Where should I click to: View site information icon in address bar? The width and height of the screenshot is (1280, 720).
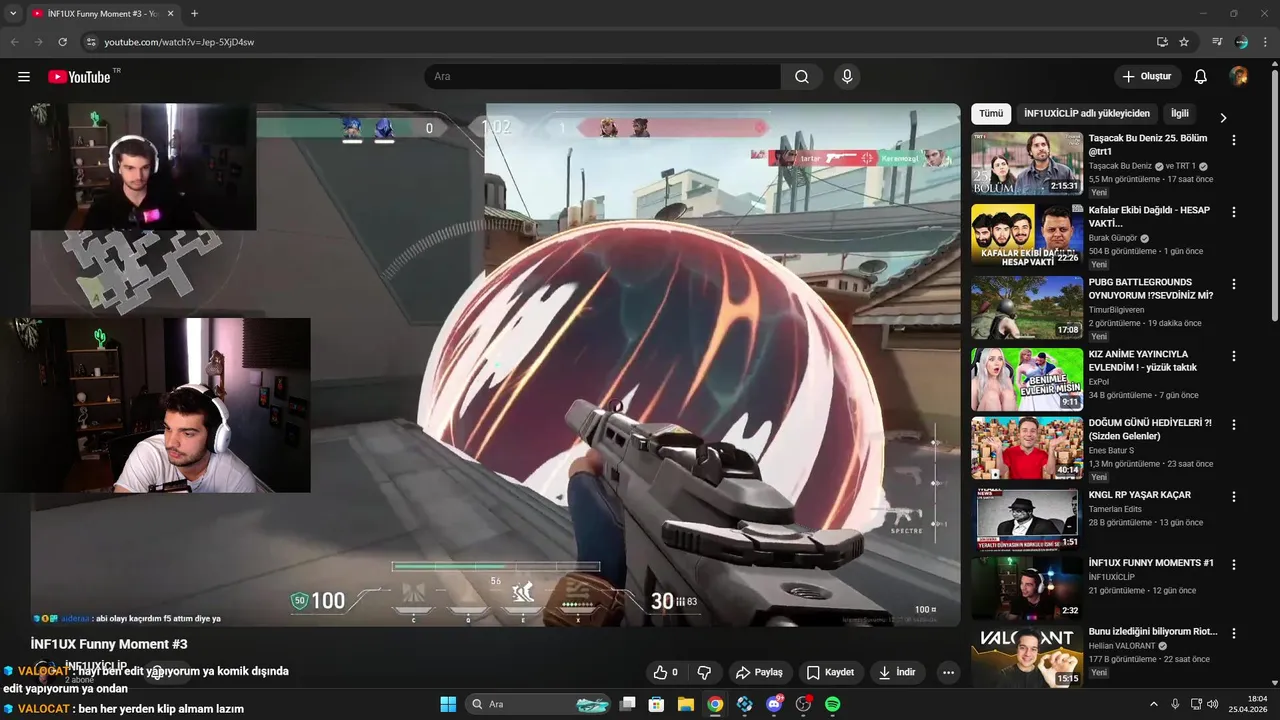(x=91, y=42)
